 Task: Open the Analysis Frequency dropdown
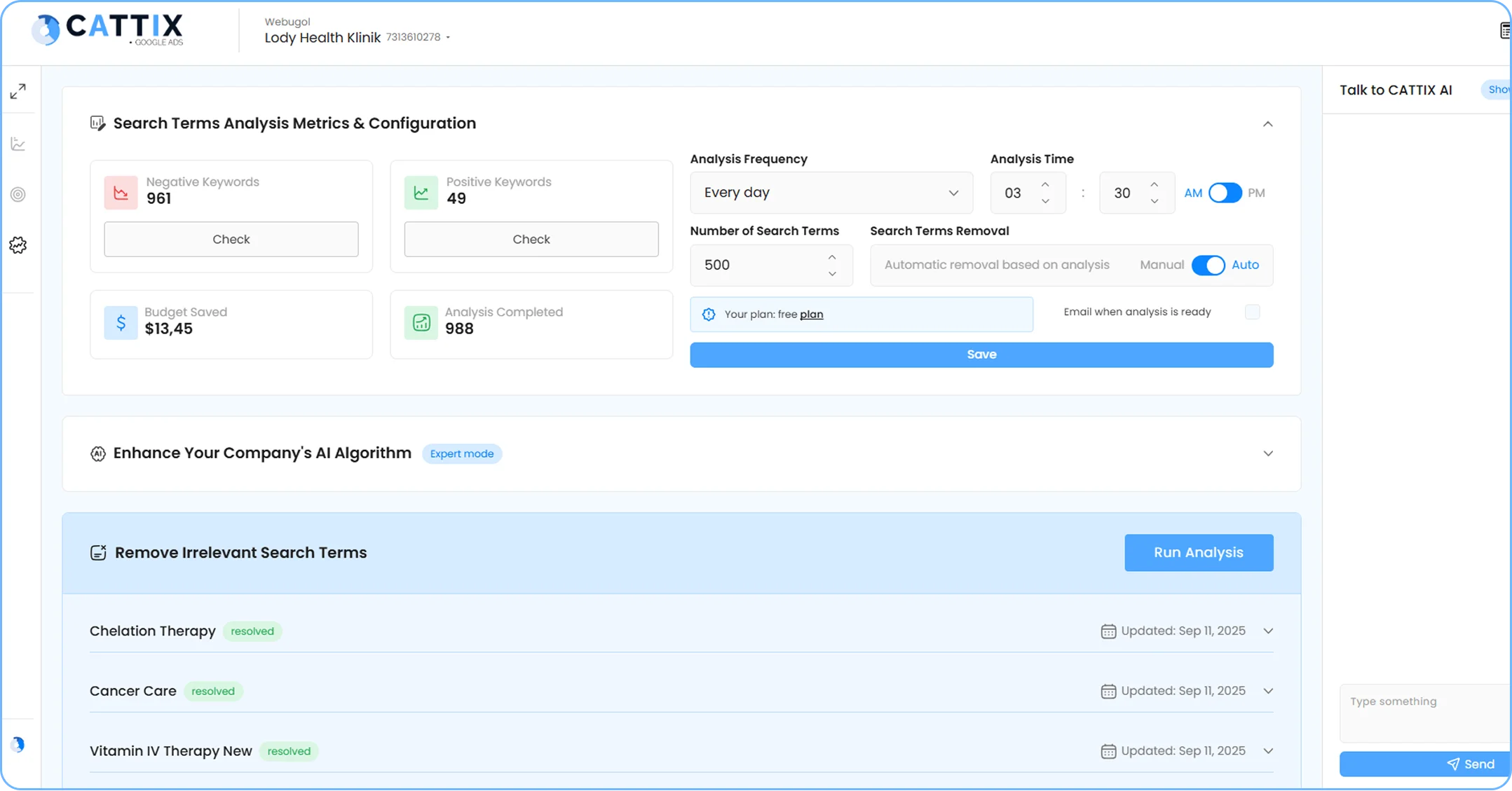[831, 192]
